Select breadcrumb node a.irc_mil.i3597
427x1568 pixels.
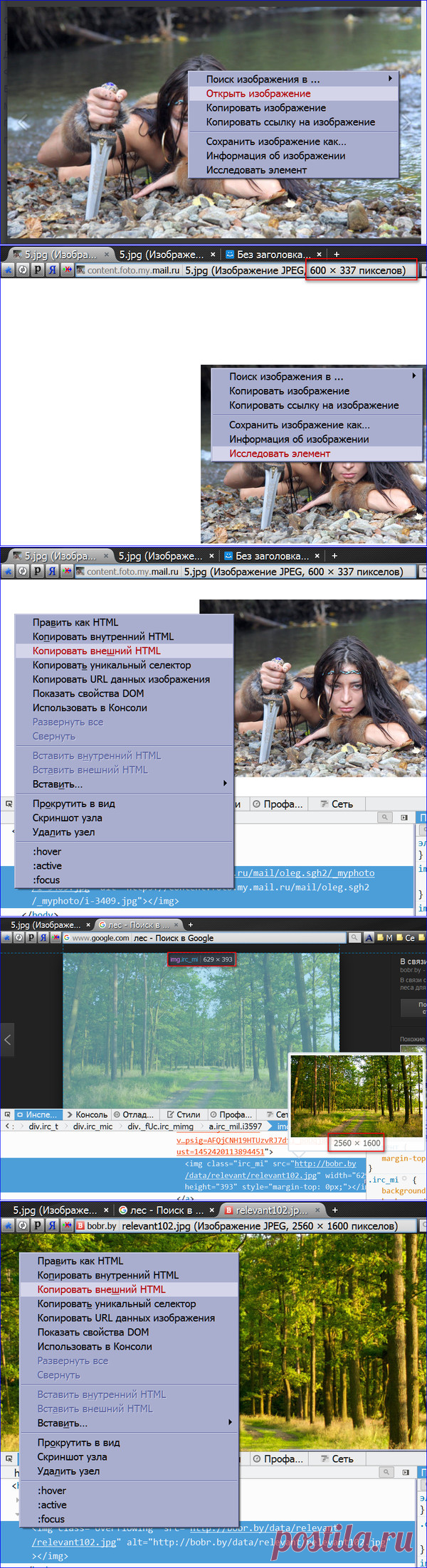(235, 1126)
